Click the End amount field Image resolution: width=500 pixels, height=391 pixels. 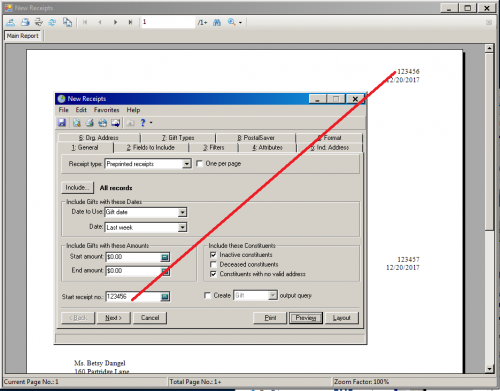point(133,271)
